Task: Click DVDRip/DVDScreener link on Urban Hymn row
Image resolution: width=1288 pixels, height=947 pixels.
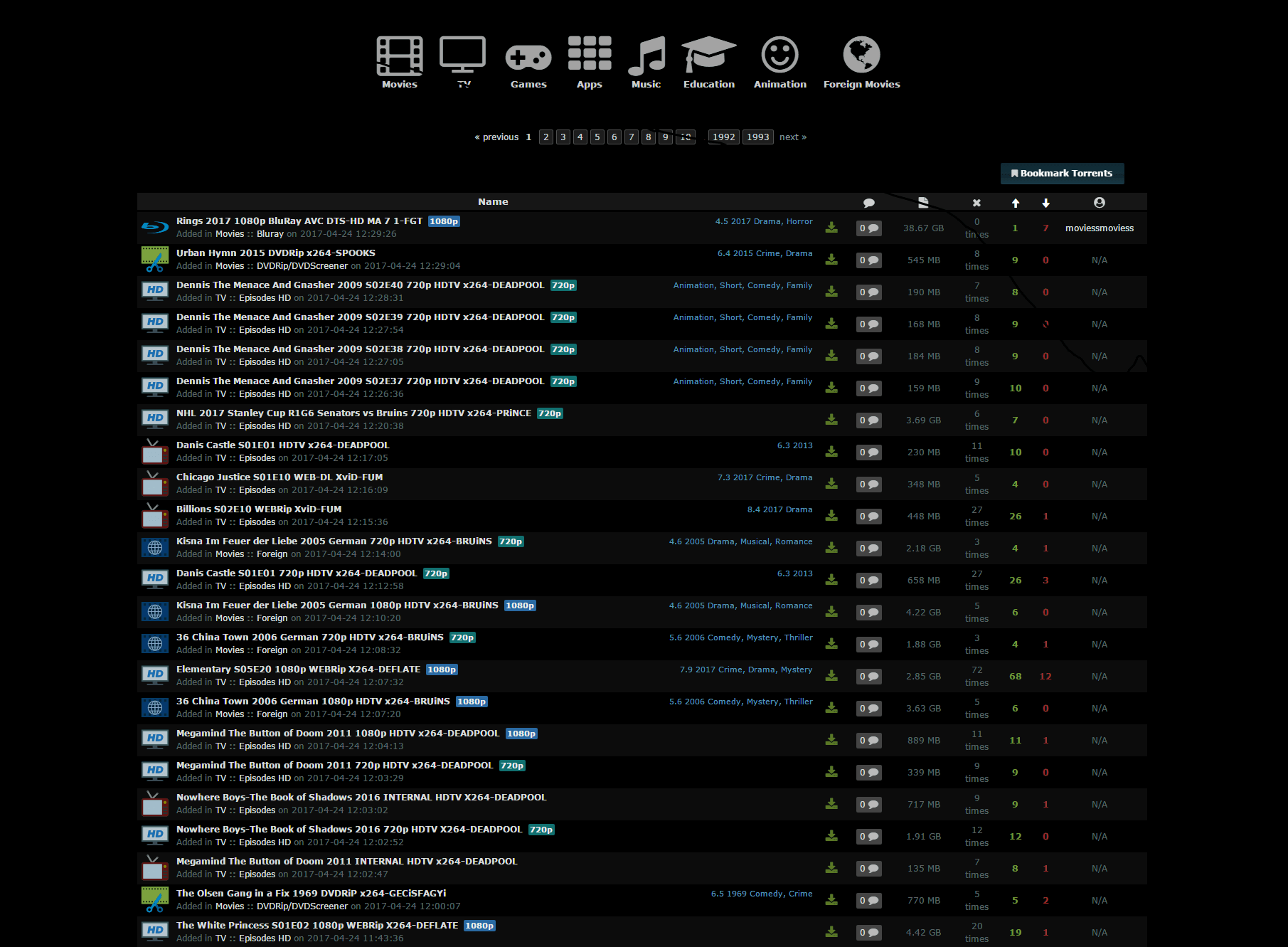Action: point(302,266)
